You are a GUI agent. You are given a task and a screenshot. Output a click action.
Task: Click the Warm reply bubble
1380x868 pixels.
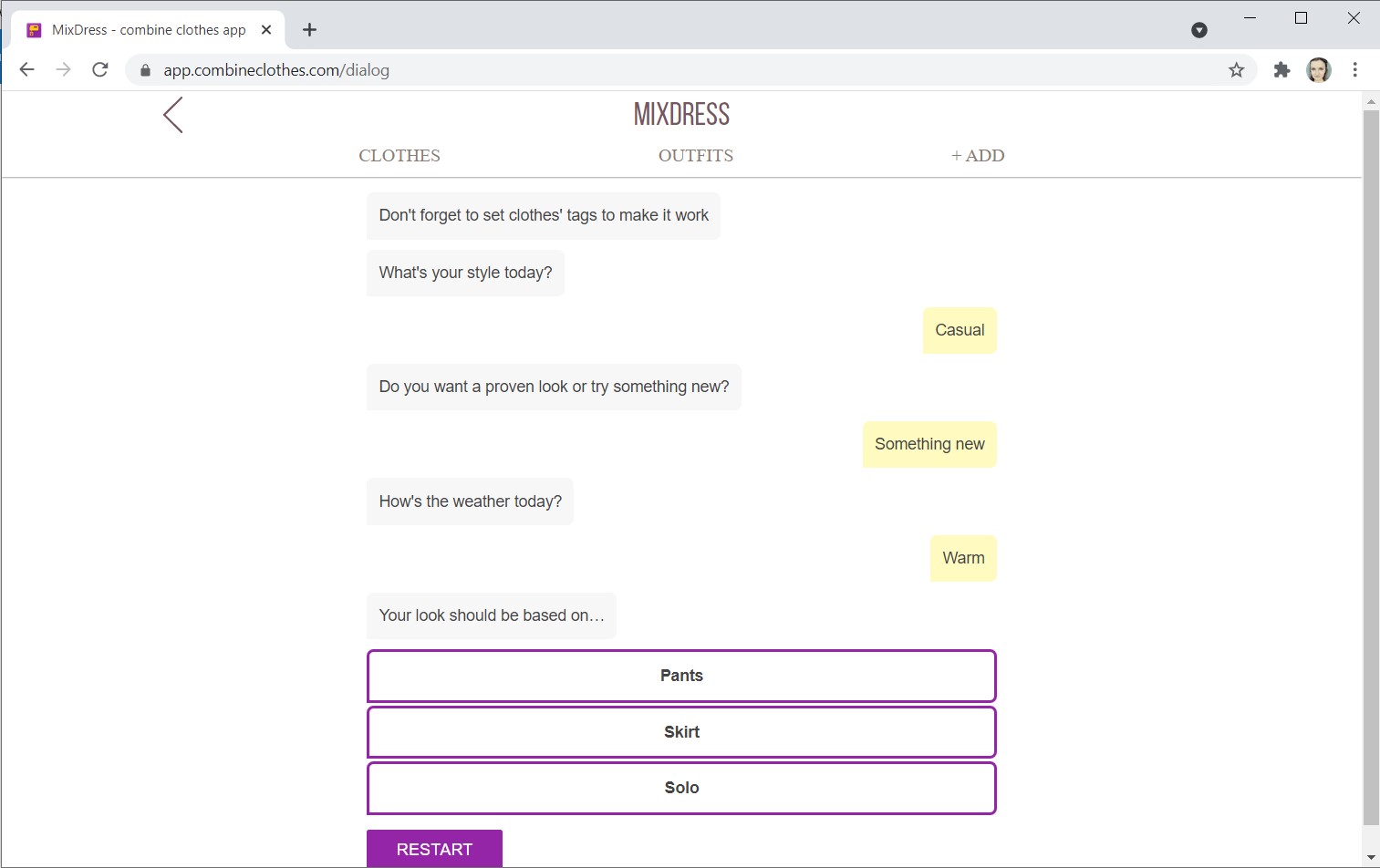pos(963,558)
